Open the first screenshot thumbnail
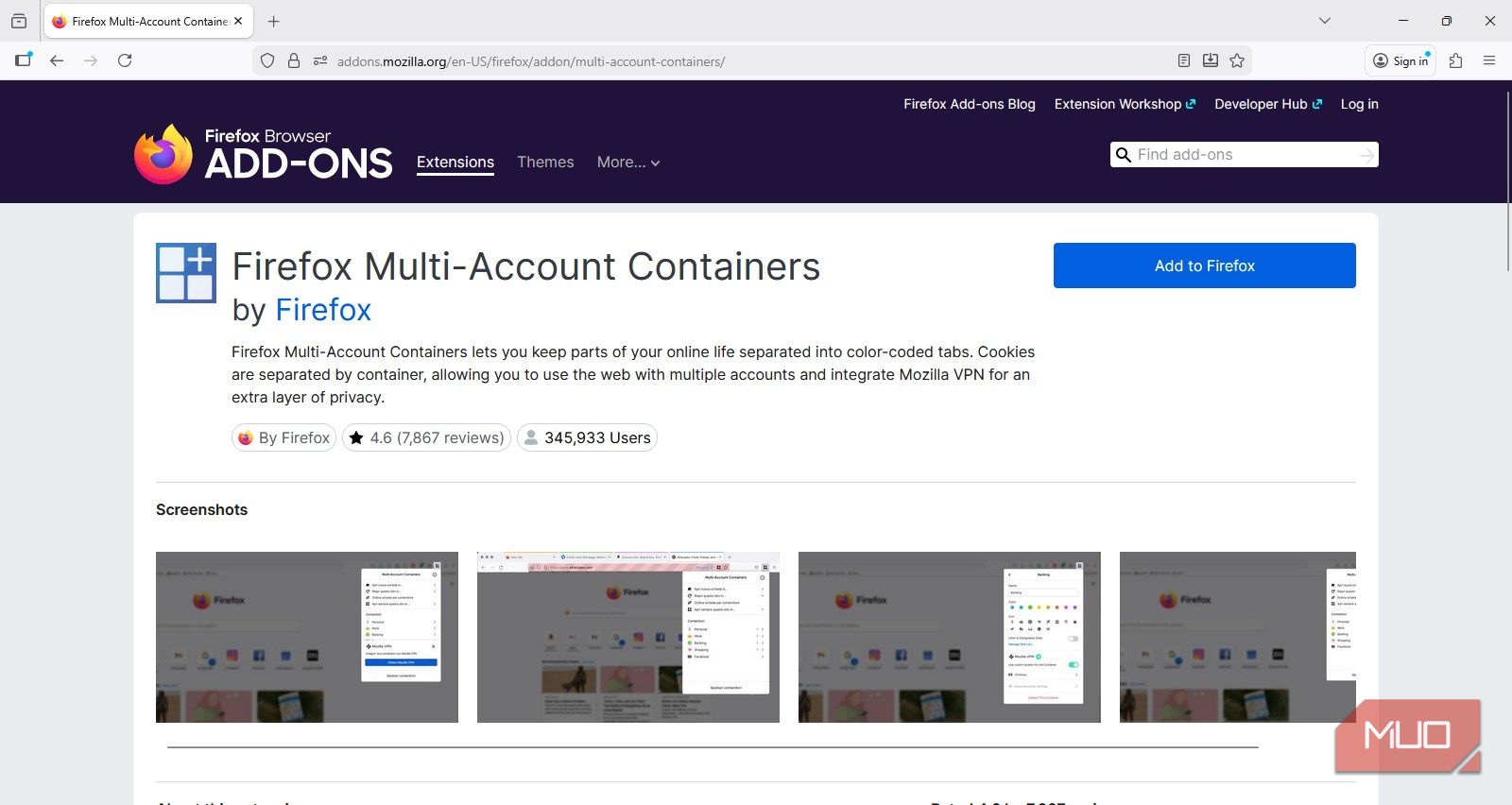This screenshot has height=805, width=1512. coord(307,638)
